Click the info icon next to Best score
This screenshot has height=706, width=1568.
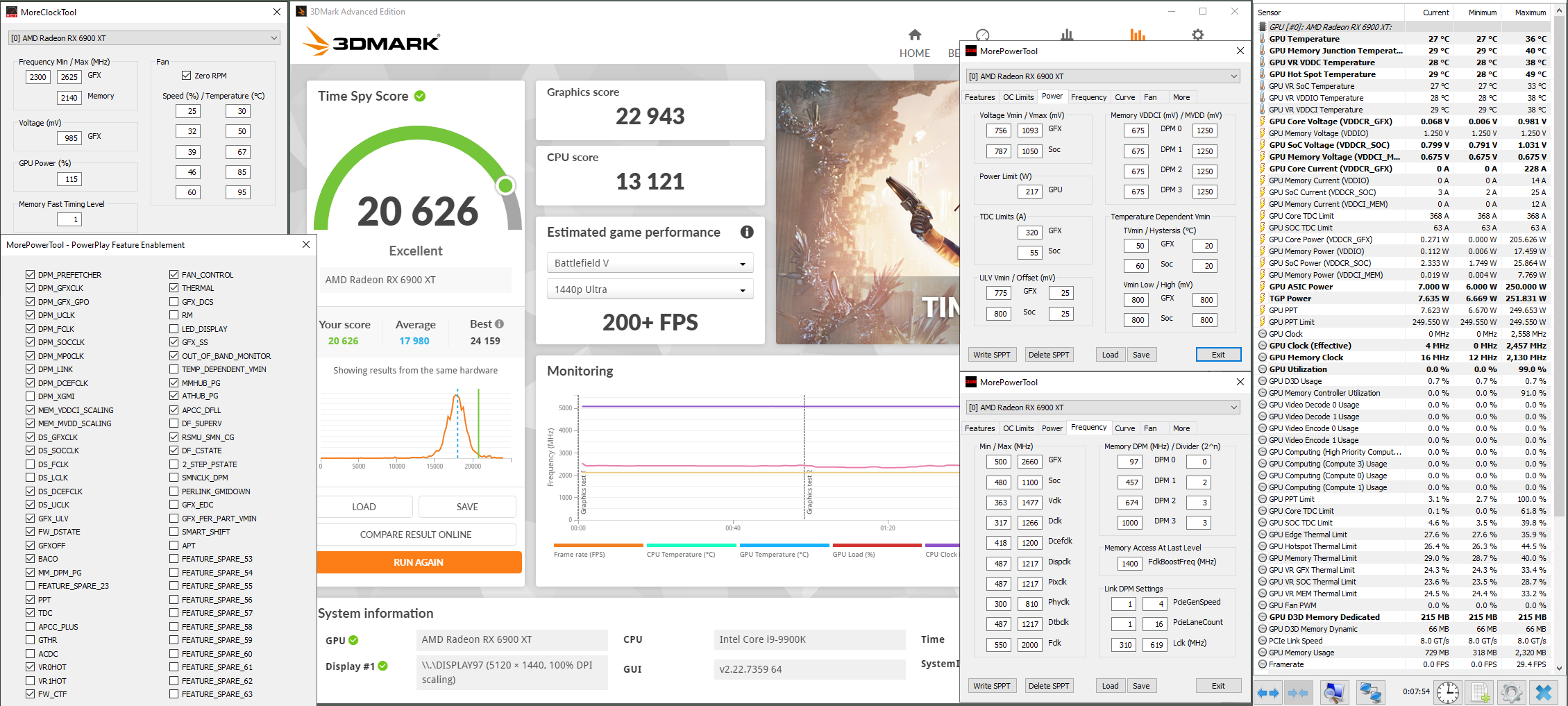[499, 324]
